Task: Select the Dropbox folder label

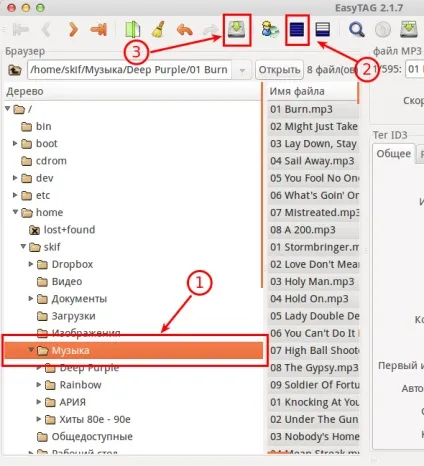Action: 72,264
